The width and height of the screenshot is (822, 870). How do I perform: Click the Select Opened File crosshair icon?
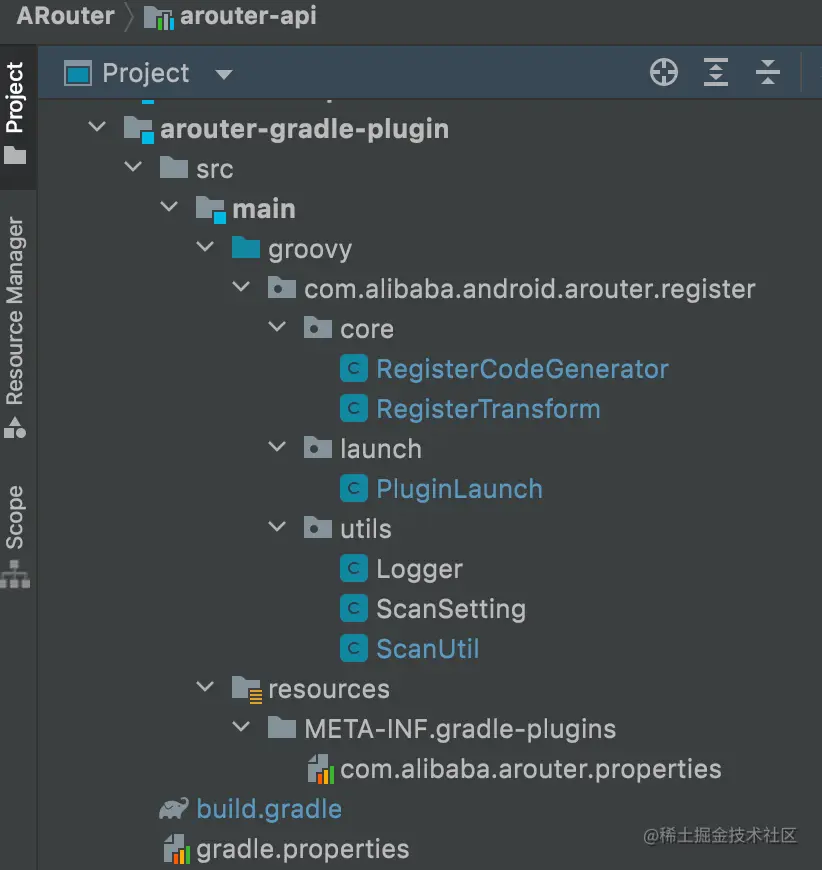[664, 73]
